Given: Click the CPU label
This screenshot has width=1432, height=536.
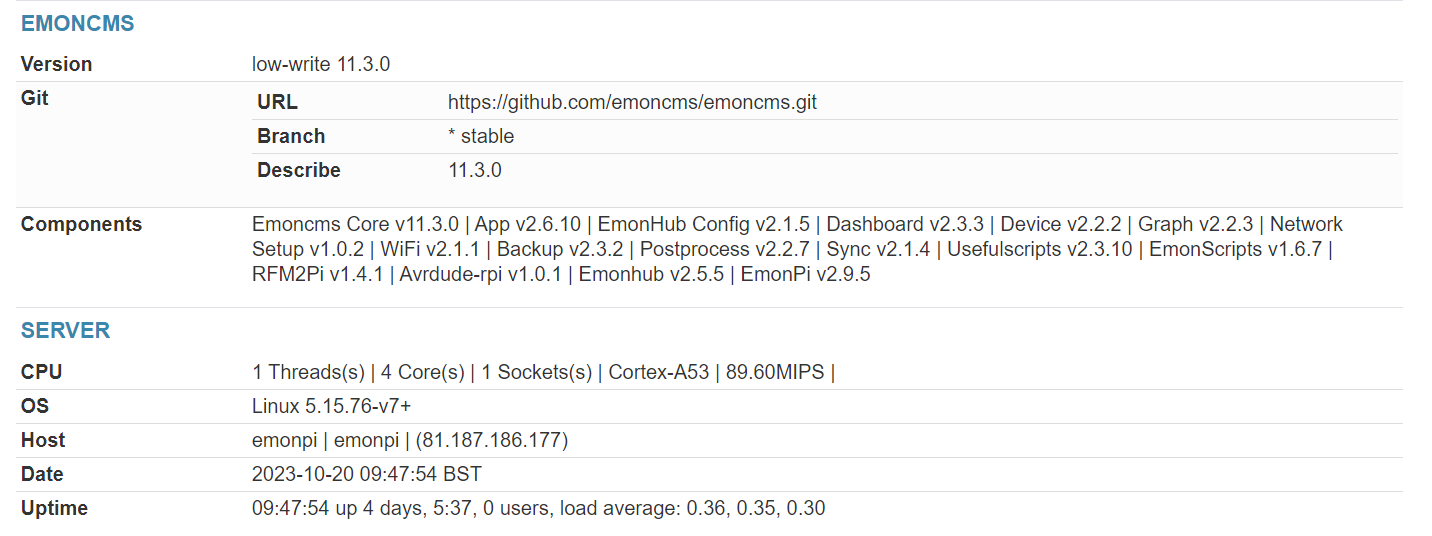Looking at the screenshot, I should tap(41, 372).
